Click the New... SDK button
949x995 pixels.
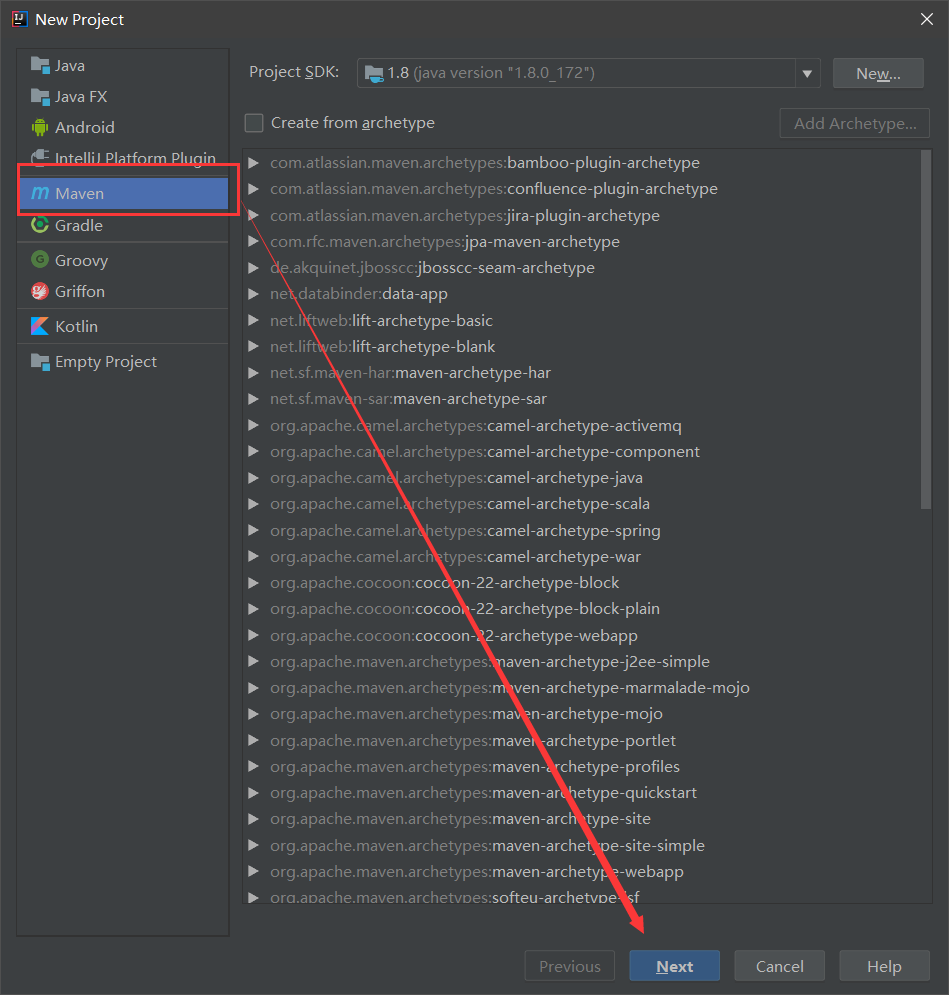pyautogui.click(x=878, y=74)
